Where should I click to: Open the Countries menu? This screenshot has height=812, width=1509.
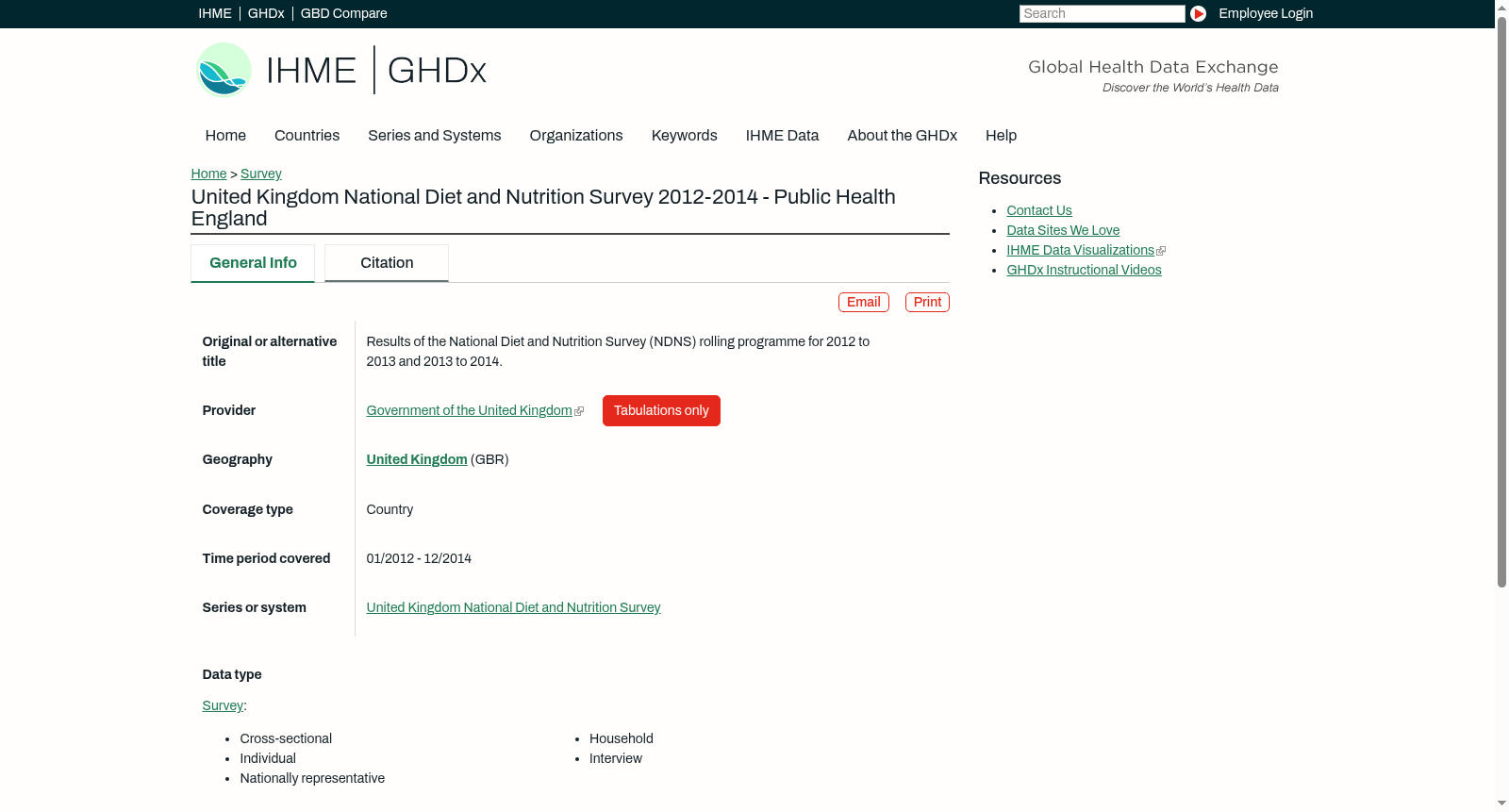[307, 136]
